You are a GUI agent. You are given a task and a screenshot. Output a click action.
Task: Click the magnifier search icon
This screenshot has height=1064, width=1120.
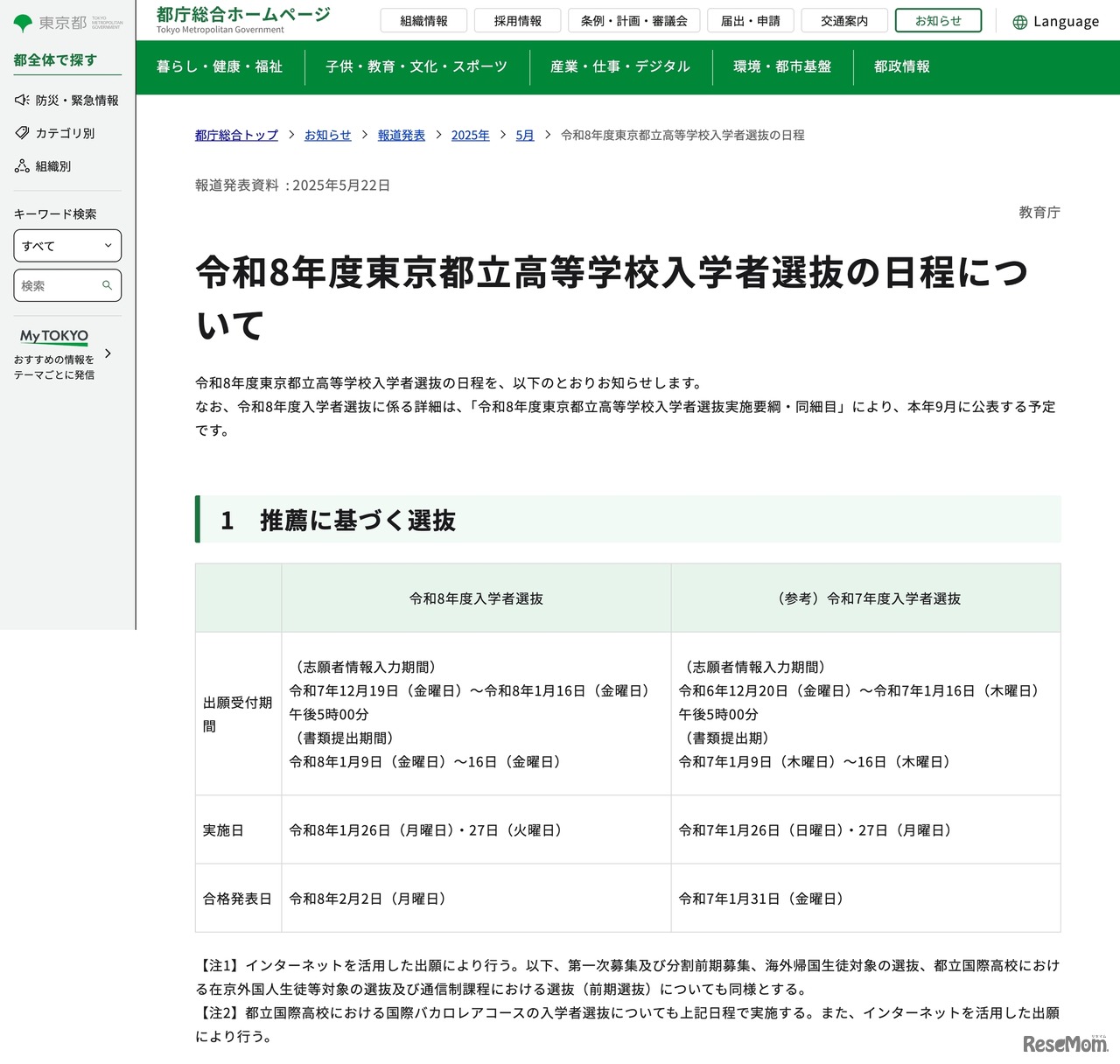pos(108,285)
